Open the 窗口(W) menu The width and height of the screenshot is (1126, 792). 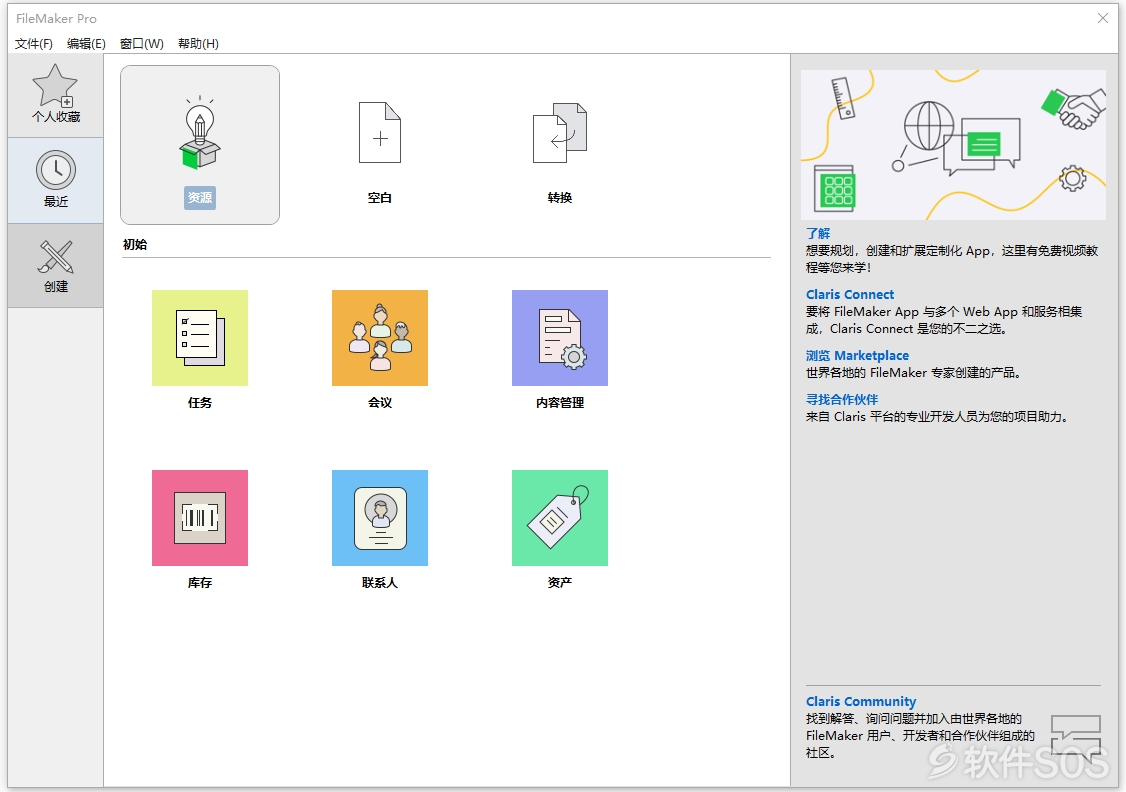141,44
